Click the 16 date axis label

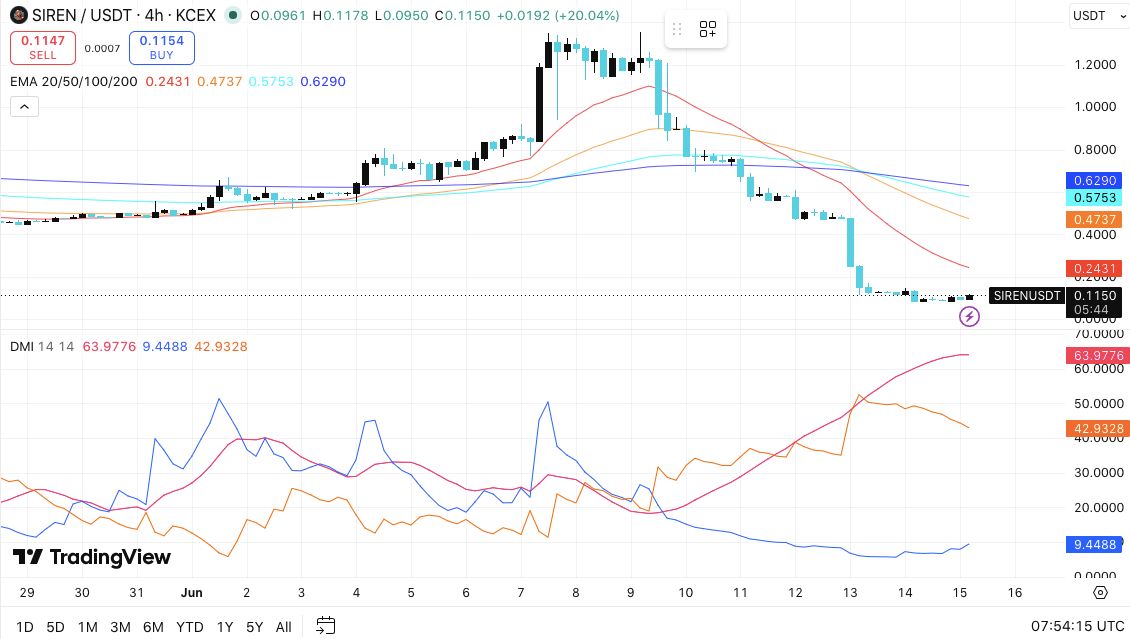tap(1015, 593)
